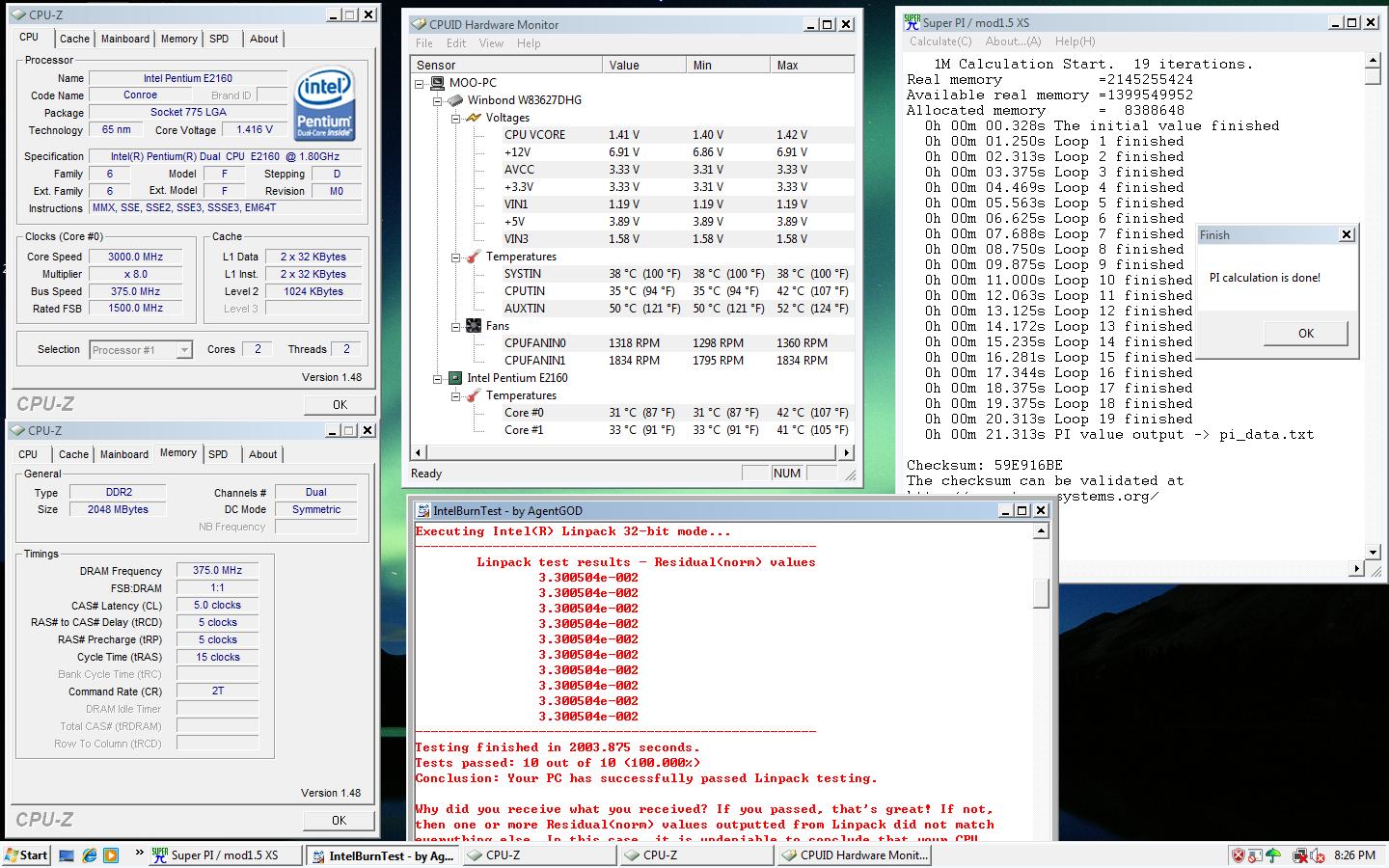Viewport: 1389px width, 868px height.
Task: Open Windows Media Player from quick launch
Action: pyautogui.click(x=111, y=855)
